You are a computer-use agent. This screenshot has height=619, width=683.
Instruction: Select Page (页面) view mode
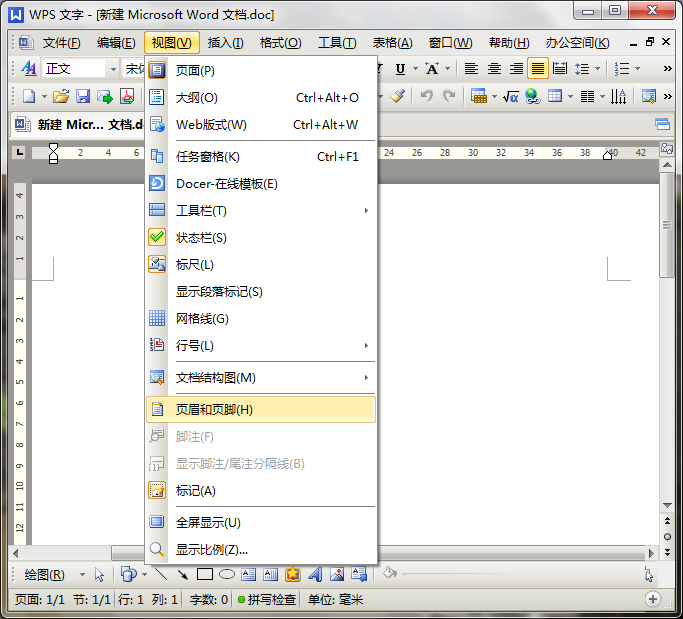[261, 71]
